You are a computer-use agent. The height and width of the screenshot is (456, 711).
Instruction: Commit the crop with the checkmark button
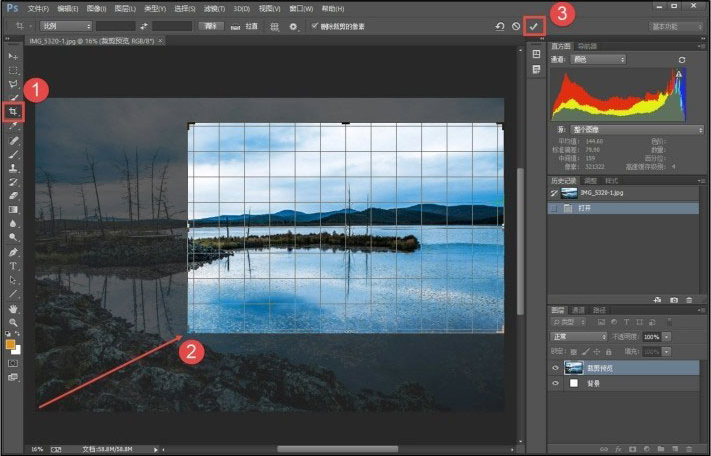533,26
